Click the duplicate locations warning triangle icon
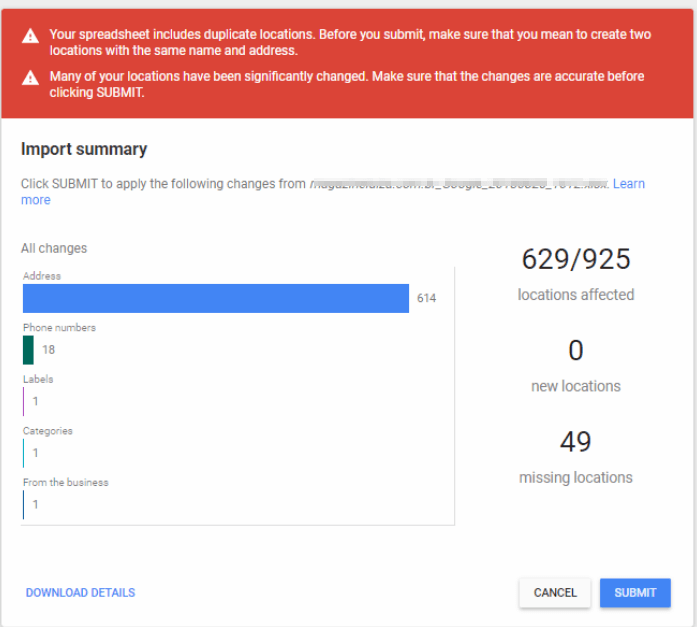697x627 pixels. tap(32, 36)
